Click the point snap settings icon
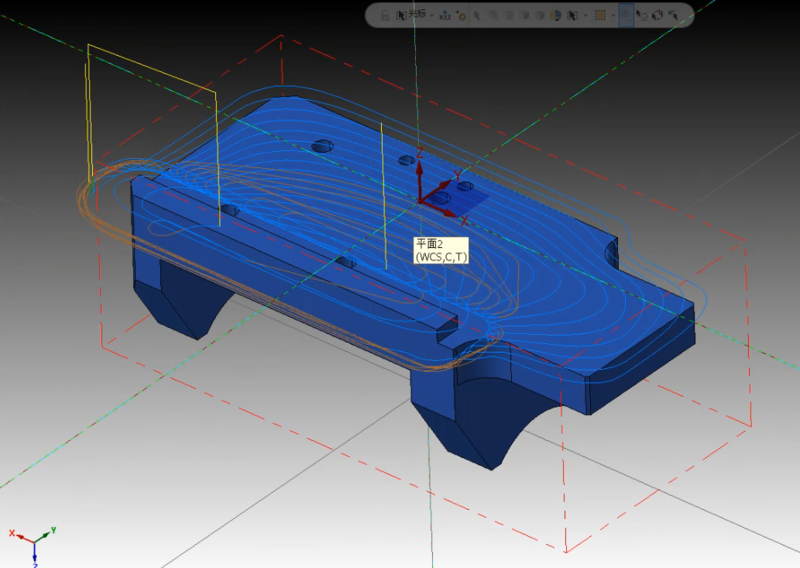This screenshot has height=568, width=800. click(x=461, y=15)
